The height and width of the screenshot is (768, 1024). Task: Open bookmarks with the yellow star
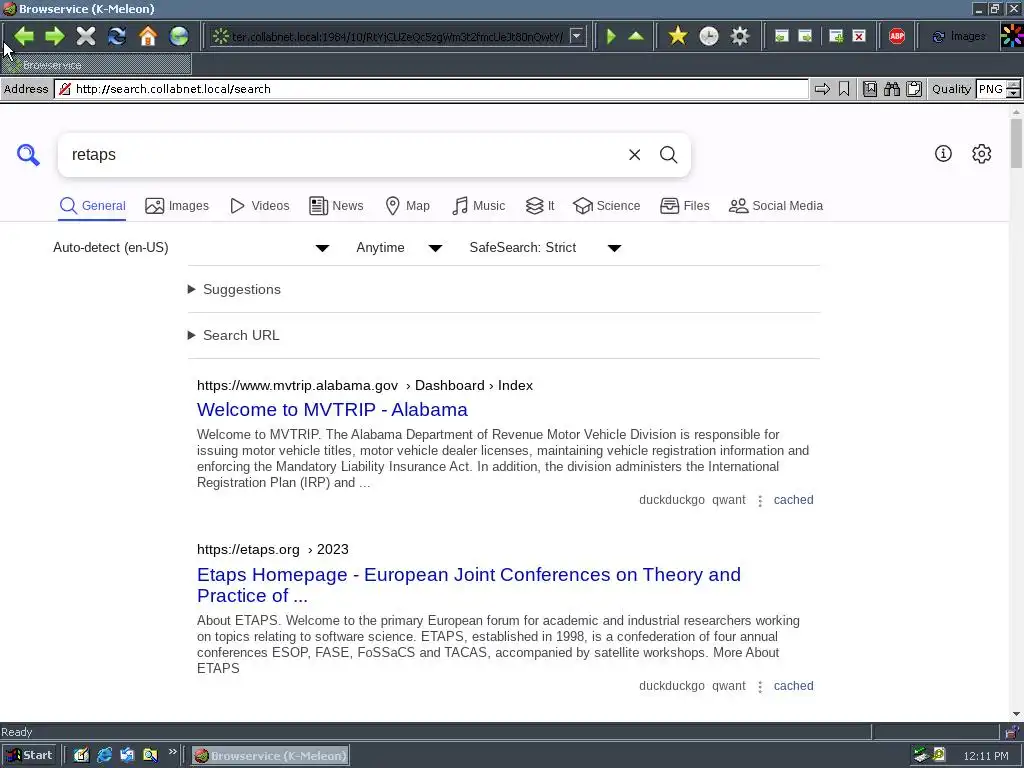(678, 36)
